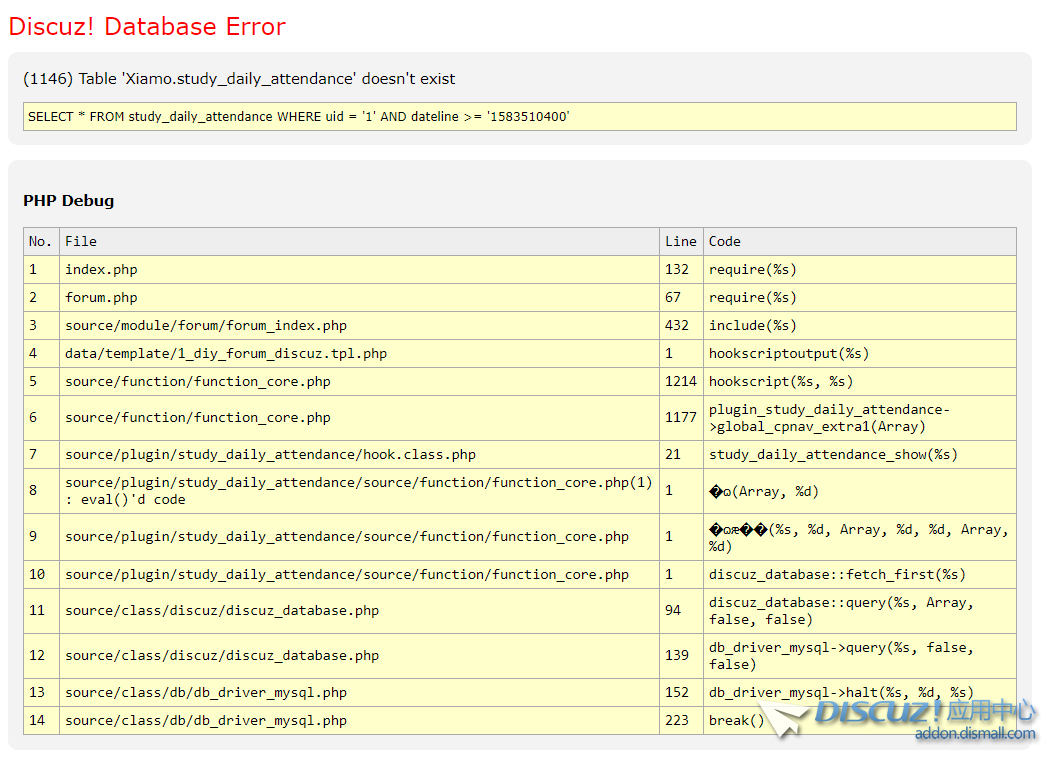
Task: Click the 'Code' column header
Action: 725,241
